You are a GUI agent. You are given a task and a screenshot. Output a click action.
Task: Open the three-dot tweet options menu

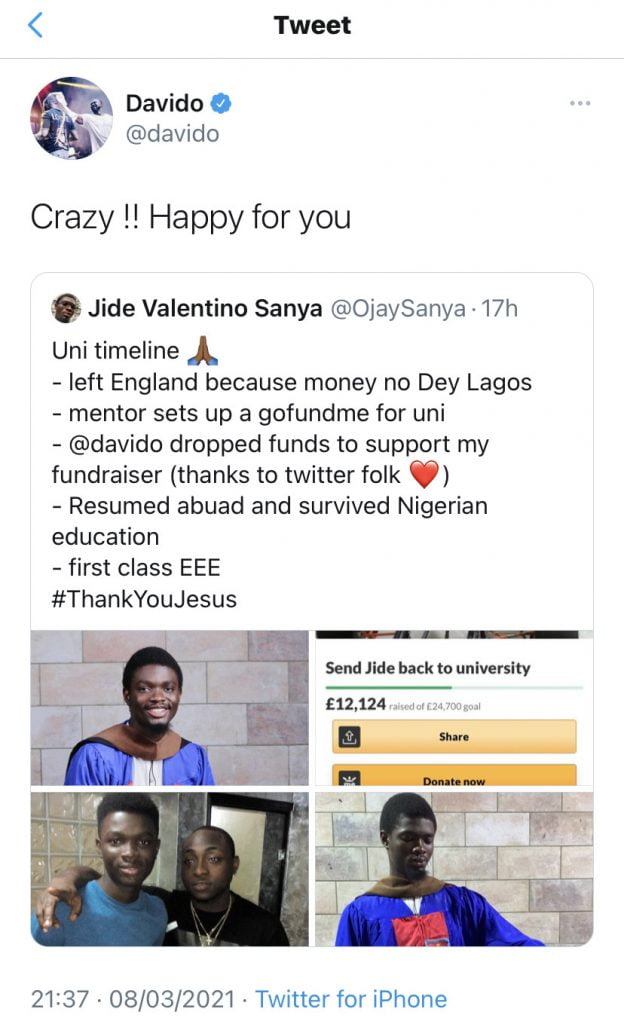[580, 103]
